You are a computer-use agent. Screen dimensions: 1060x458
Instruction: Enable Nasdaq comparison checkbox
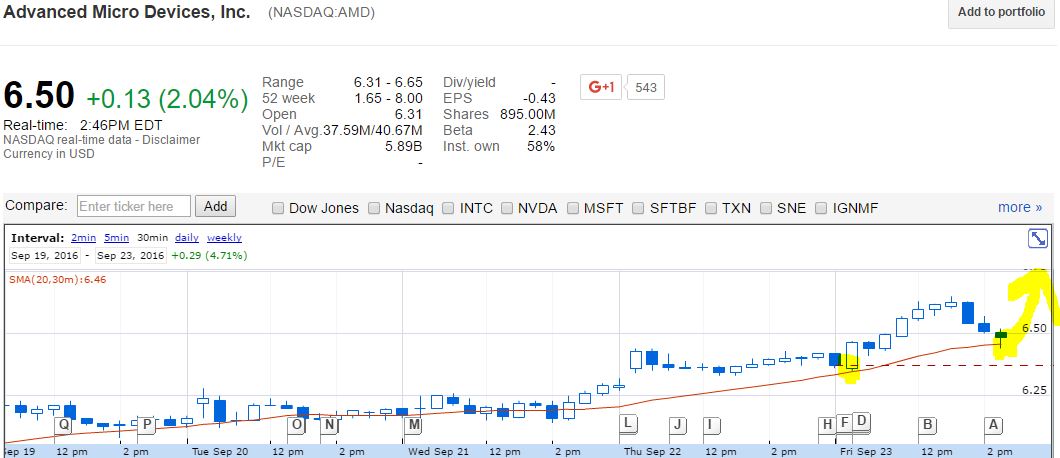click(374, 208)
